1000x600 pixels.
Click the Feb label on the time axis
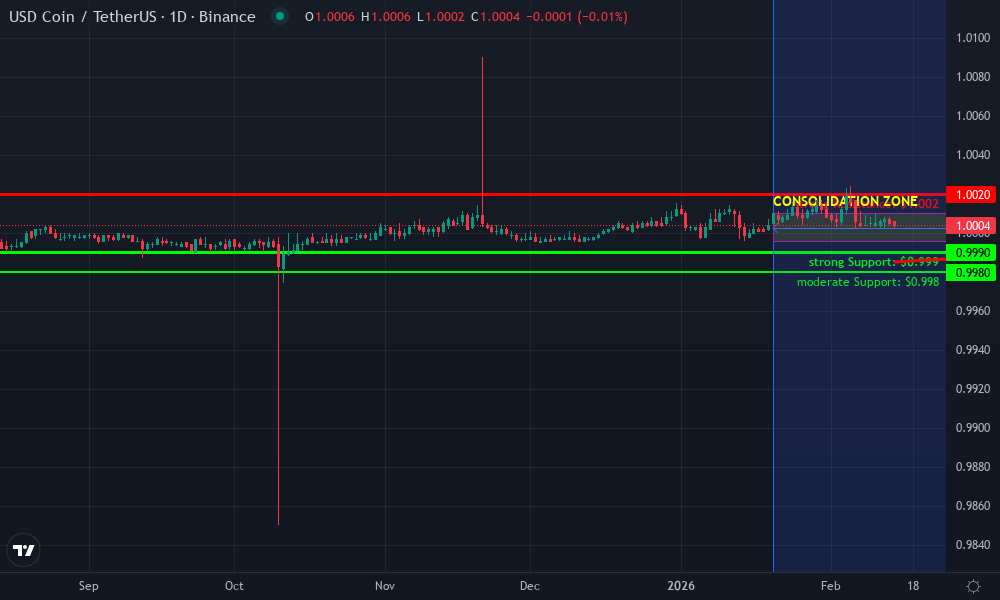pos(830,586)
